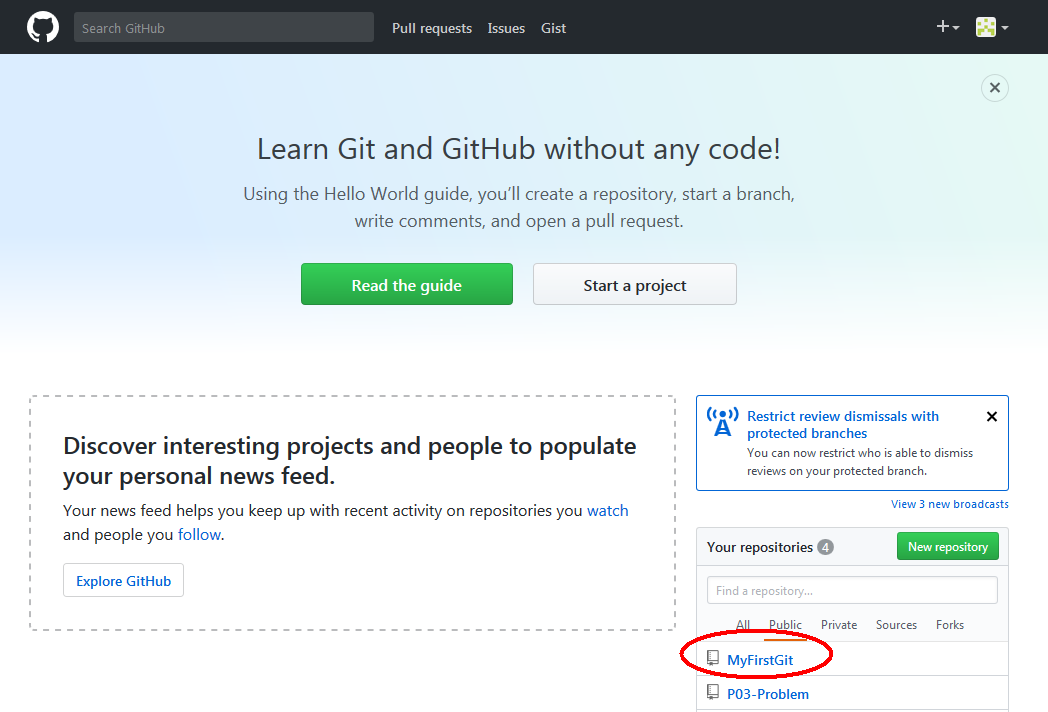Image resolution: width=1048 pixels, height=712 pixels.
Task: Switch to the Private repositories tab
Action: 839,625
